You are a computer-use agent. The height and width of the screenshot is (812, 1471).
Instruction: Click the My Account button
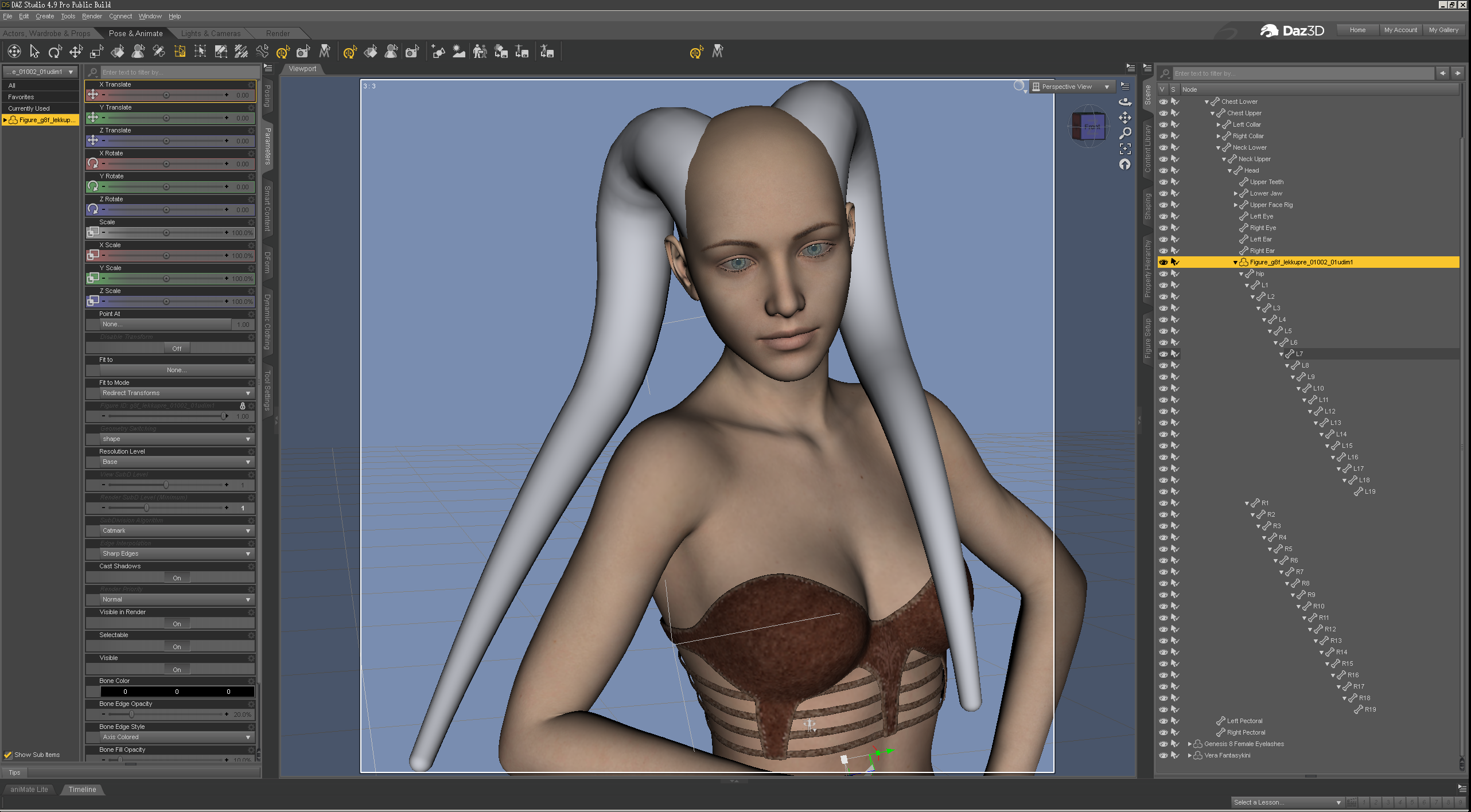point(1400,30)
